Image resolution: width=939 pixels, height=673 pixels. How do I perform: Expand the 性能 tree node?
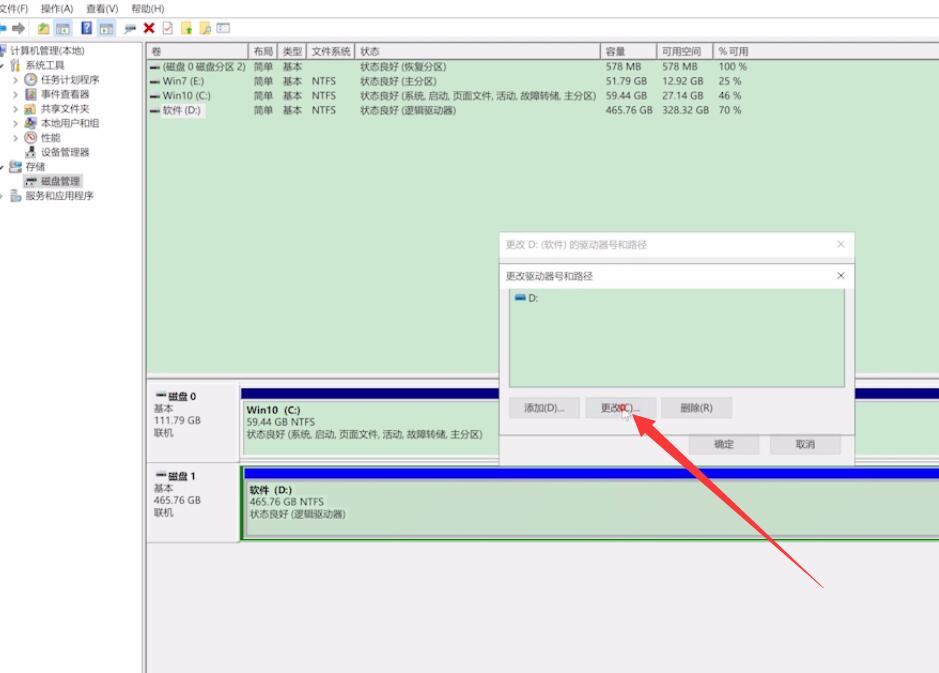pyautogui.click(x=16, y=138)
